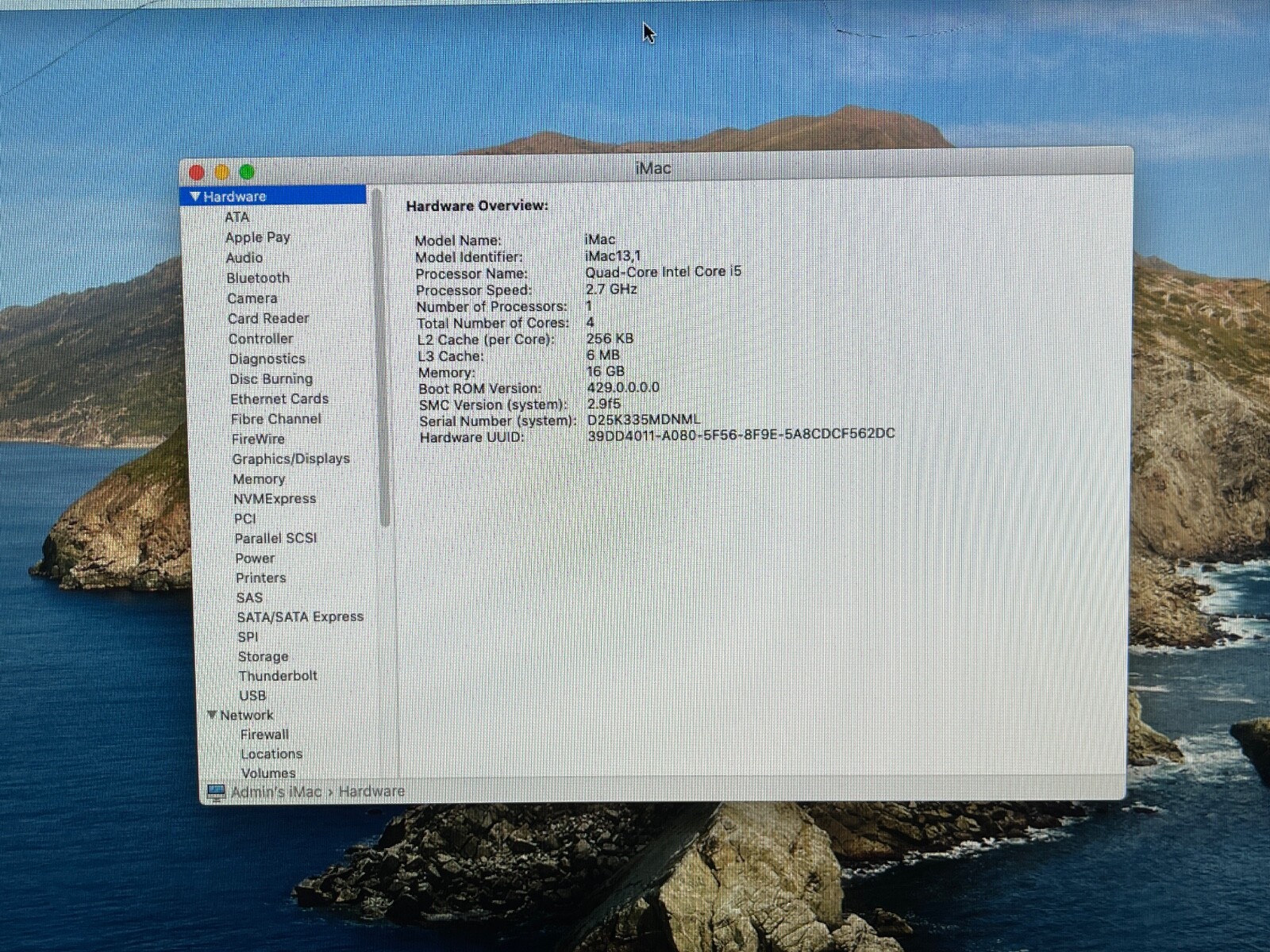The image size is (1270, 952).
Task: Select the Network category row
Action: (247, 715)
